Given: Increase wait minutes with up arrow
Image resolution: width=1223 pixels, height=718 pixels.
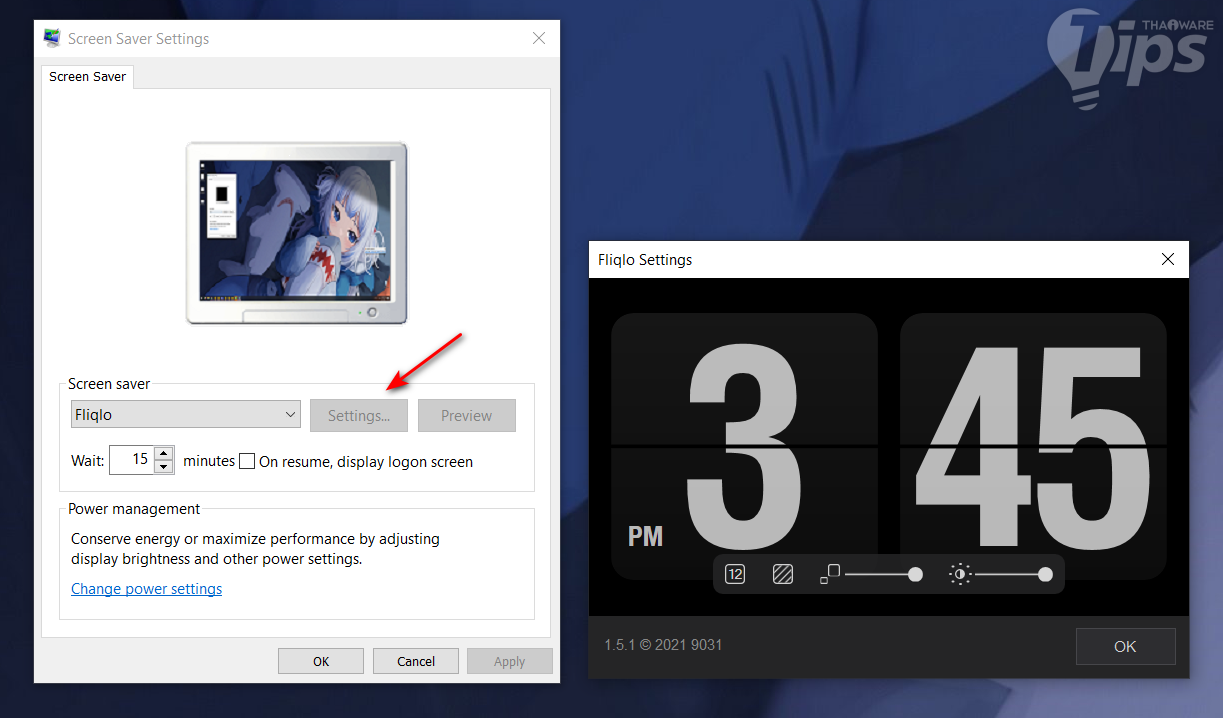Looking at the screenshot, I should coord(164,453).
